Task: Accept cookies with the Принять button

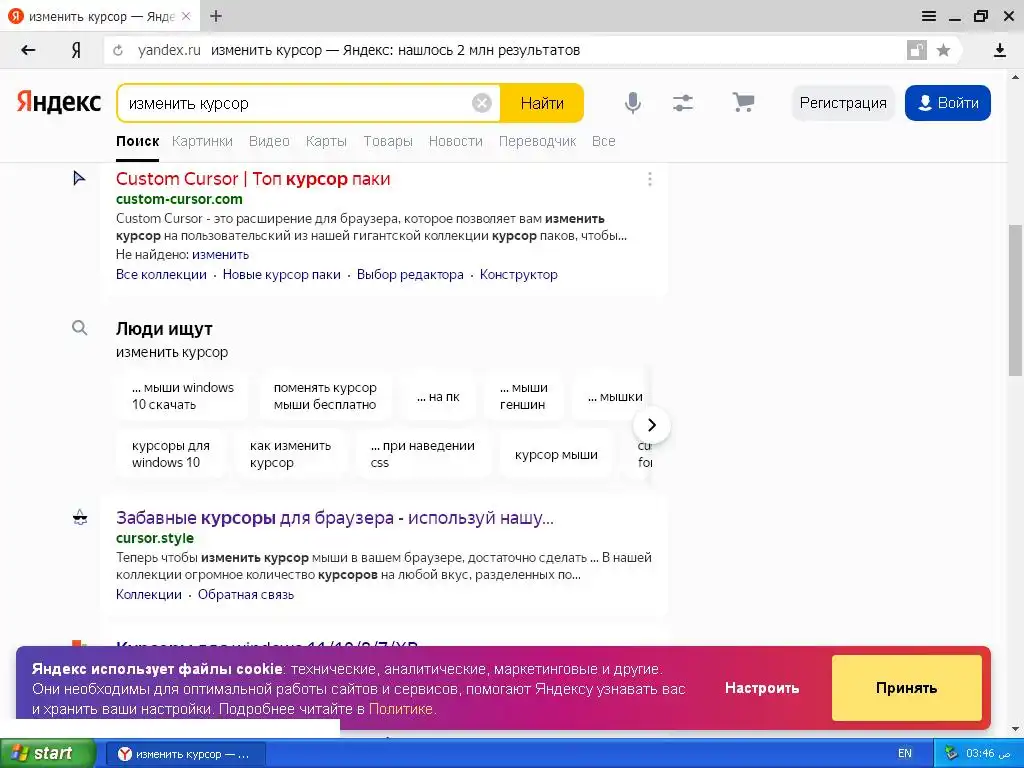Action: pos(906,688)
